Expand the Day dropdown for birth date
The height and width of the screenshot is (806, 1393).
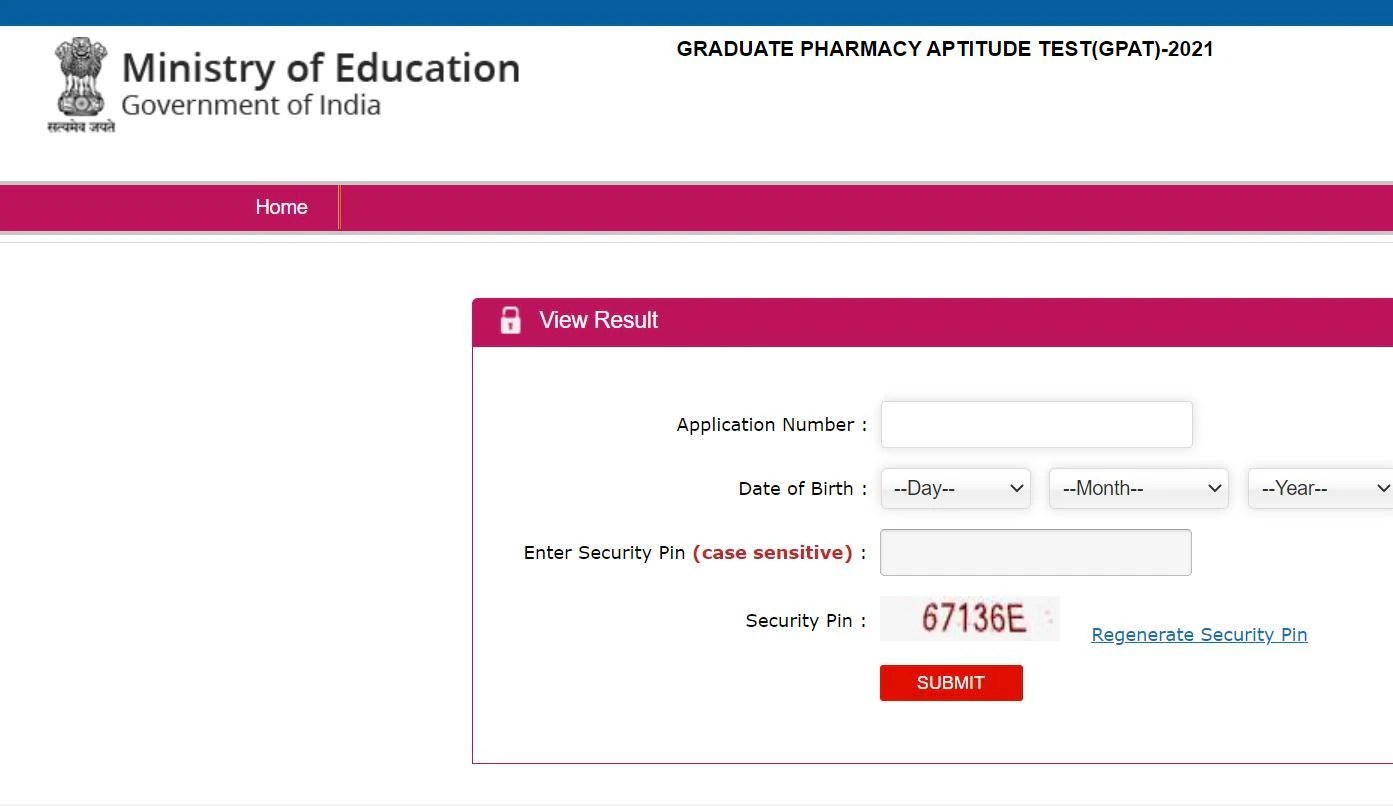(x=955, y=489)
